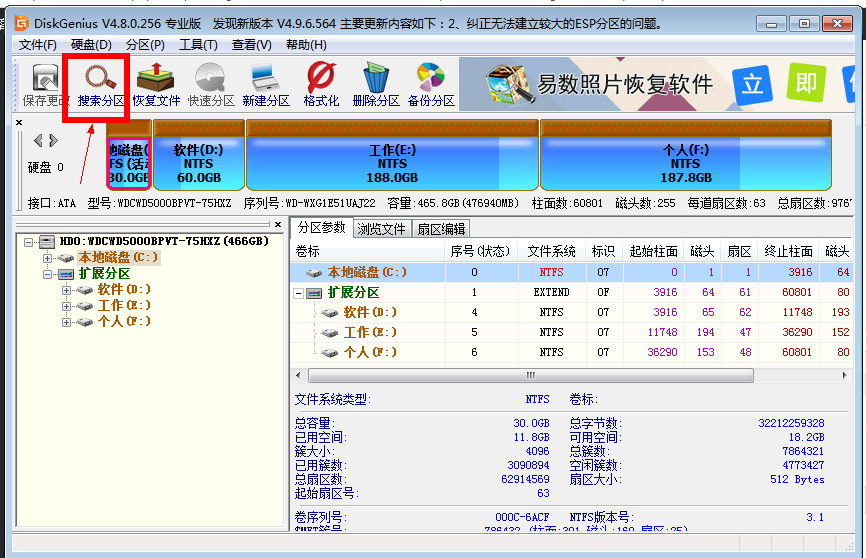This screenshot has width=866, height=558.
Task: Click the scrollbar right arrow
Action: (x=844, y=376)
